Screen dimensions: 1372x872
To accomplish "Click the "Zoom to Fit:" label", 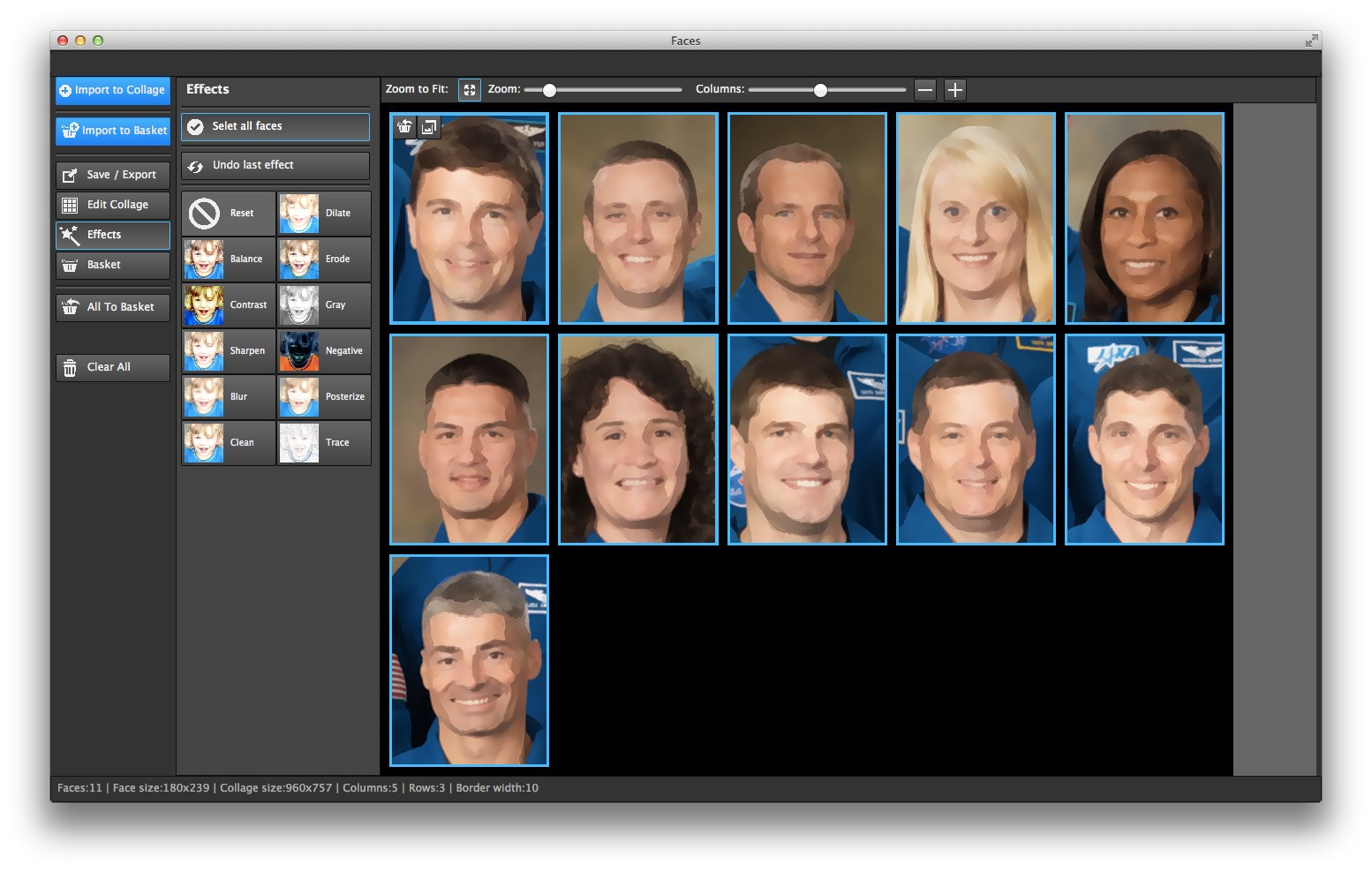I will tap(417, 89).
